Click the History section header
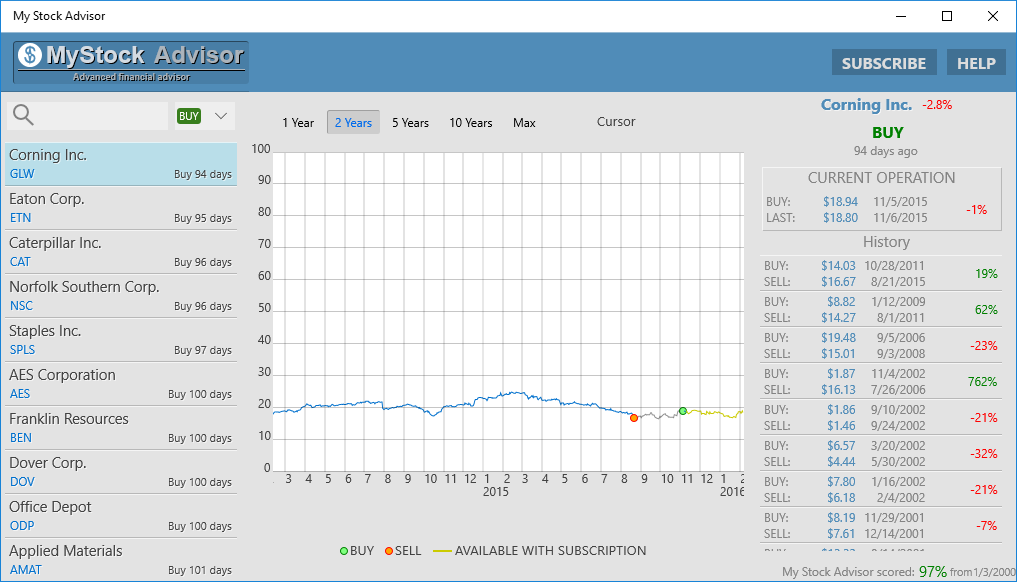 pyautogui.click(x=886, y=242)
